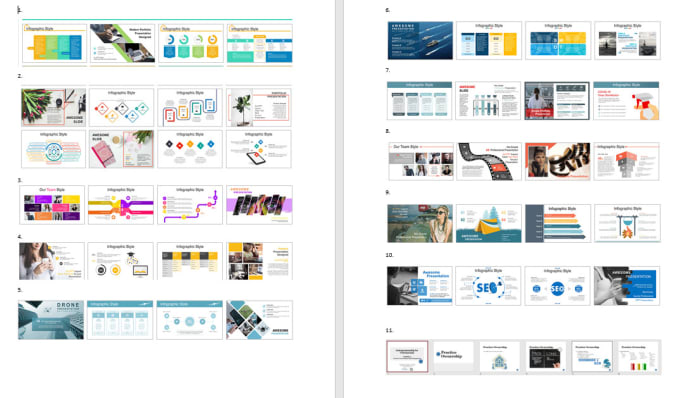
Task: Click the red spray bottle slide
Action: coord(626,101)
